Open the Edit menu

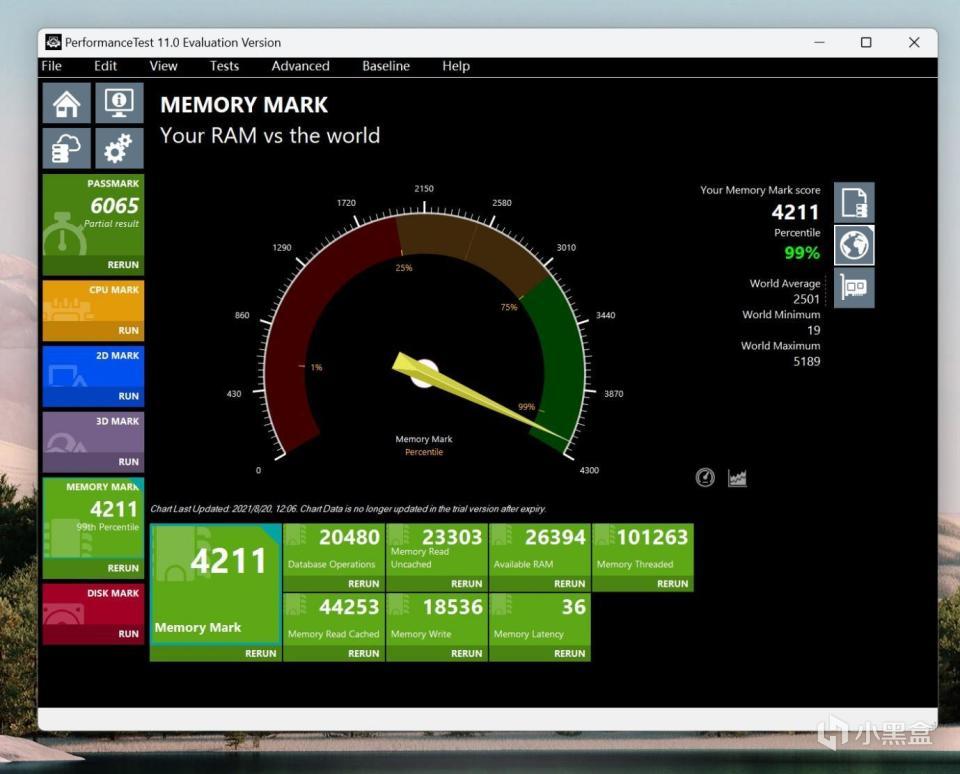click(x=105, y=66)
